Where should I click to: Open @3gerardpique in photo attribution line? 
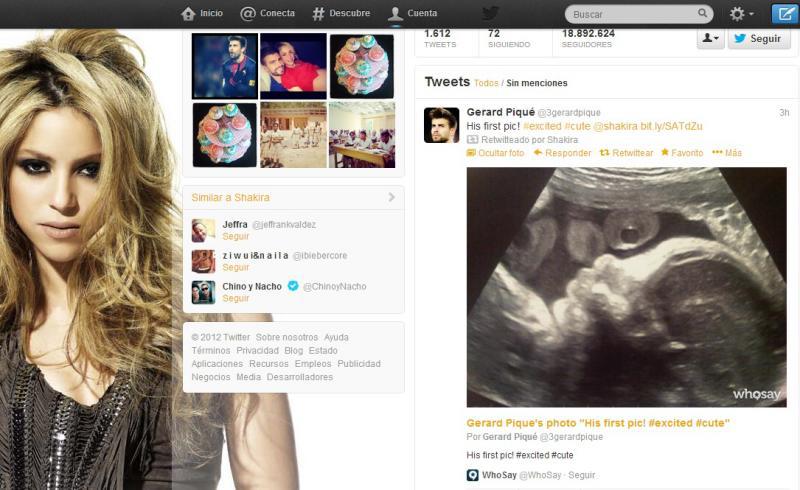[571, 437]
